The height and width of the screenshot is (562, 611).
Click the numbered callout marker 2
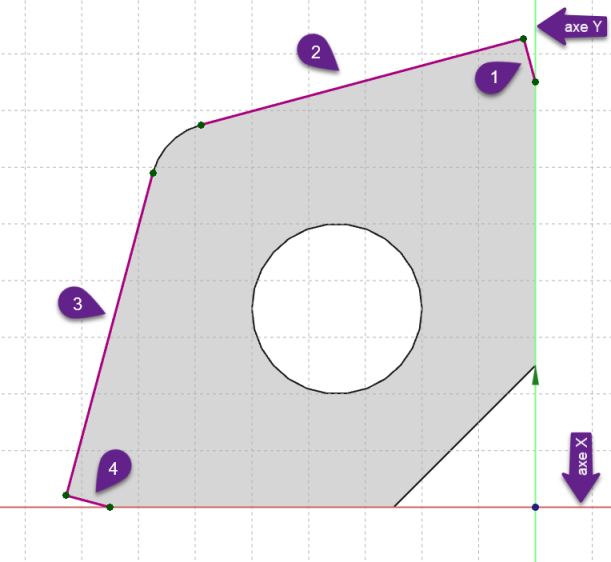(x=316, y=53)
